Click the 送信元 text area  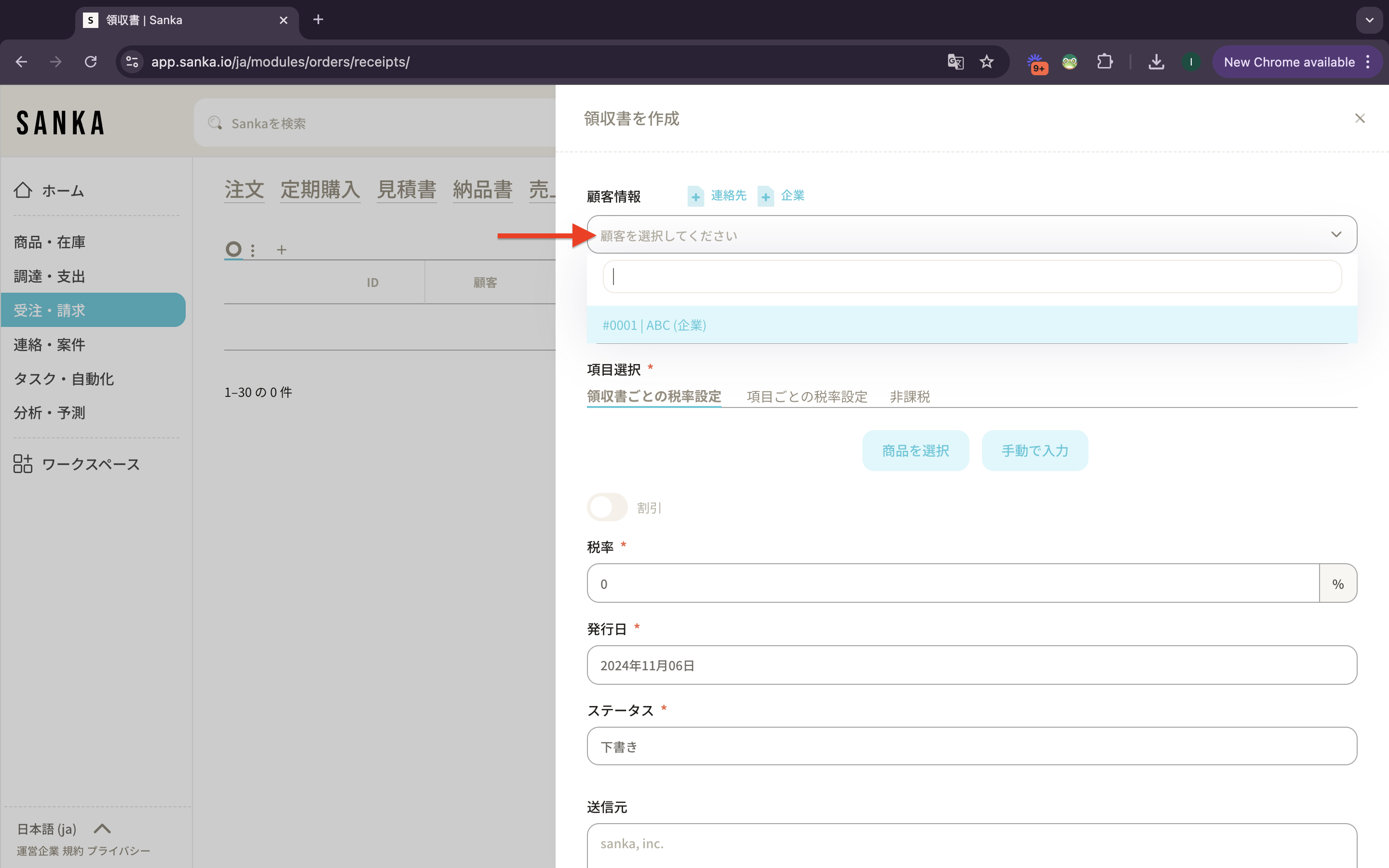(972, 846)
